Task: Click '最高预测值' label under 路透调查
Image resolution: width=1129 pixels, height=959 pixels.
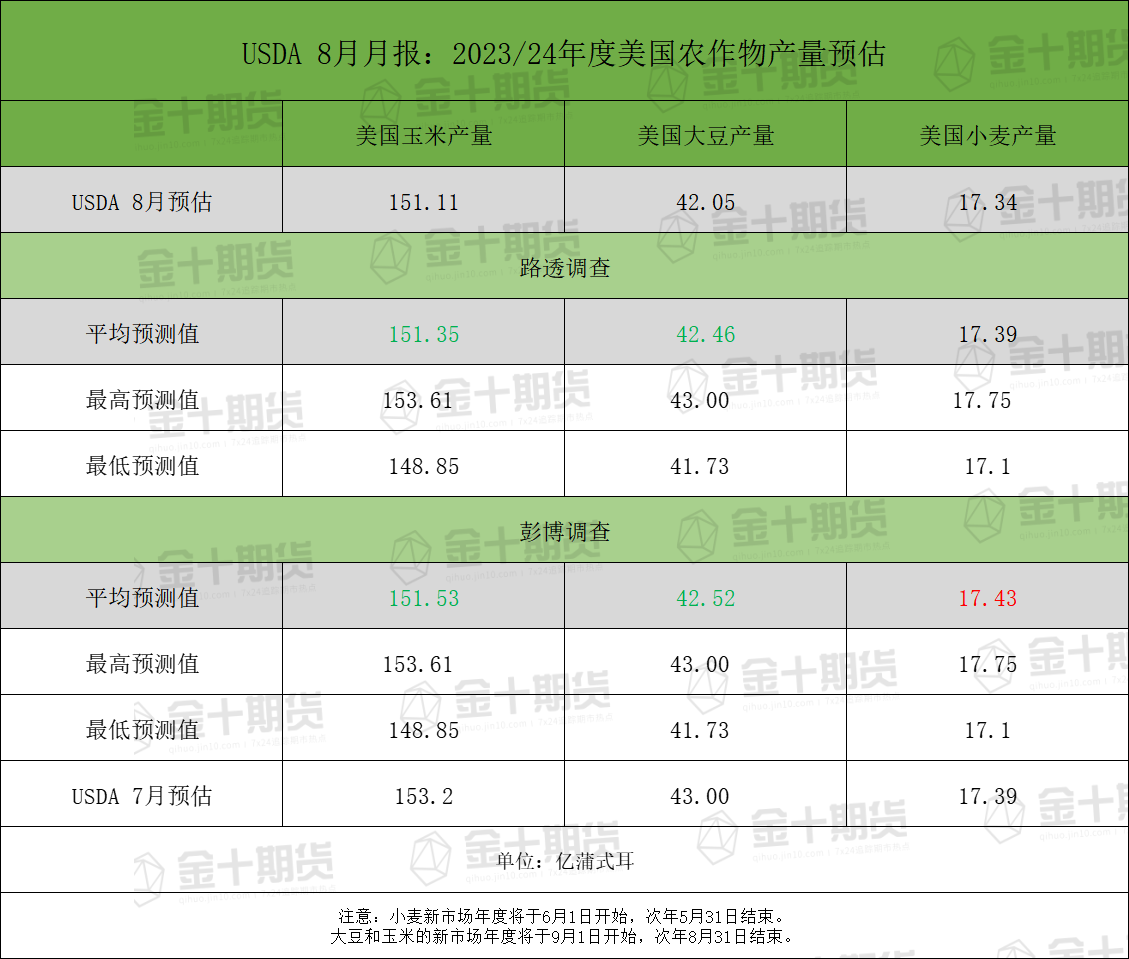Action: tap(142, 400)
